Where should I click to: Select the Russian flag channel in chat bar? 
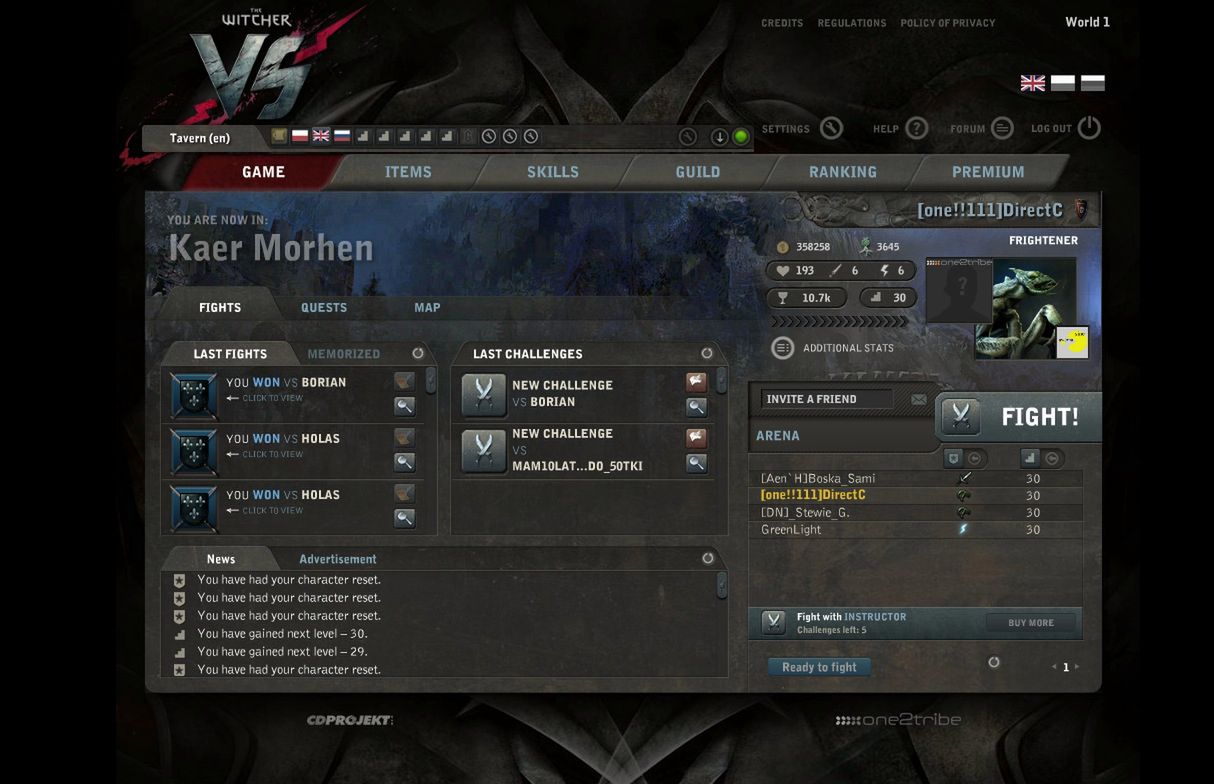click(x=342, y=136)
